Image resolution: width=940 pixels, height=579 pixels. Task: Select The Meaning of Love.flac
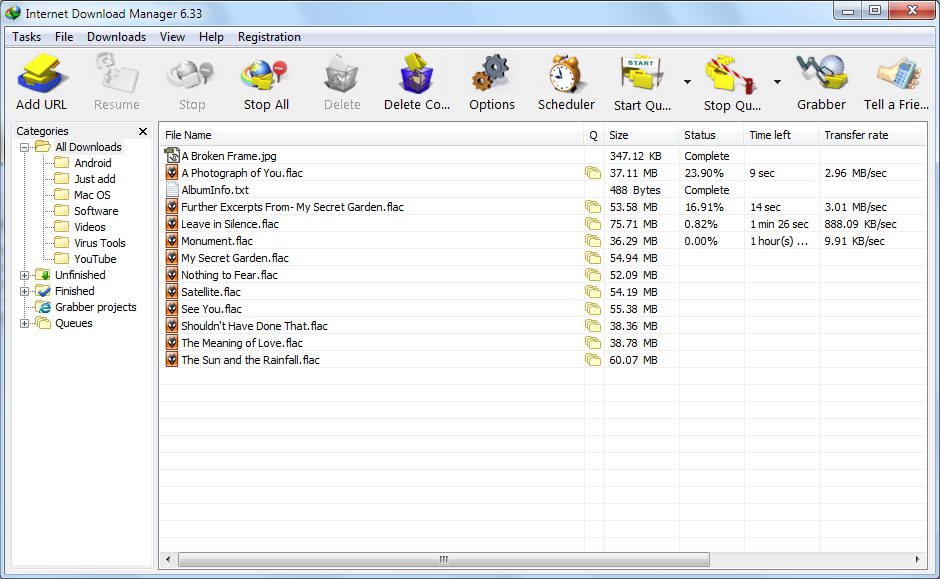coord(242,343)
